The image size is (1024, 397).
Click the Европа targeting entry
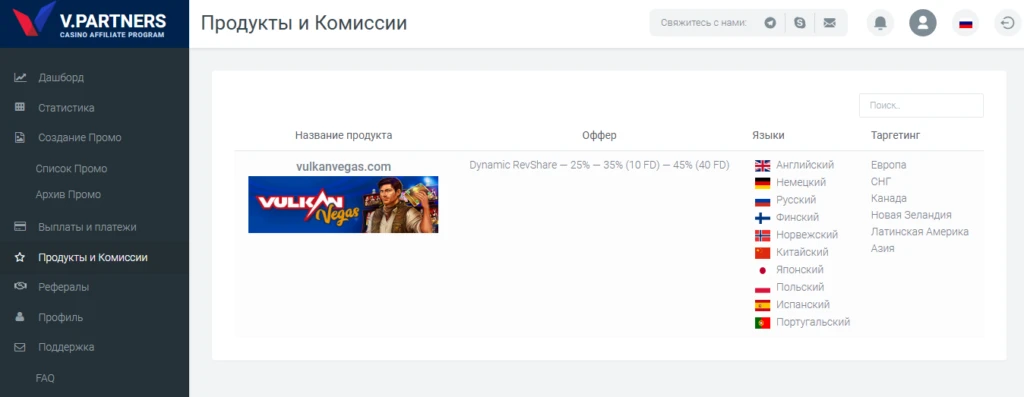(889, 165)
